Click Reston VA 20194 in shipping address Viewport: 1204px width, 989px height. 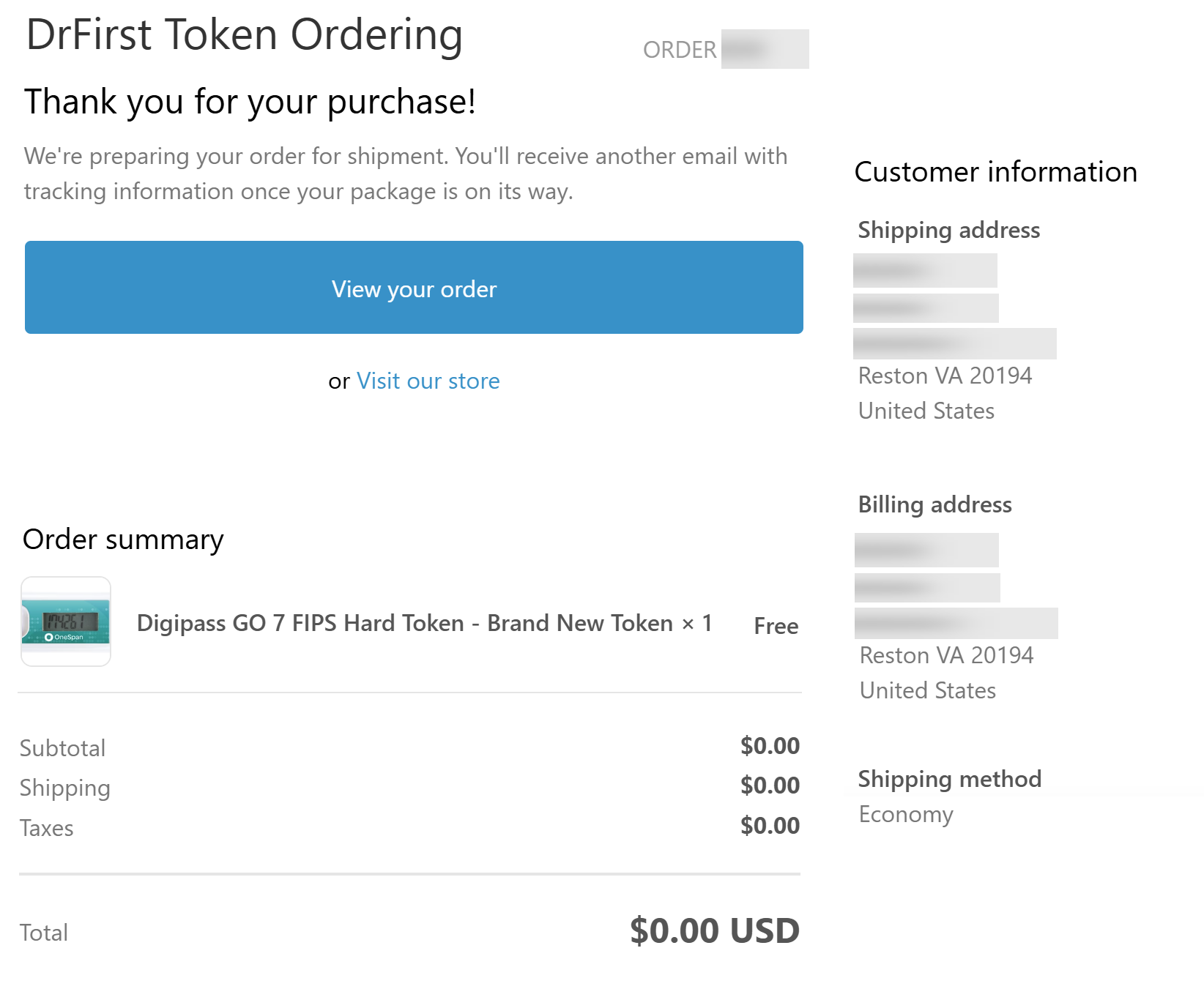[945, 376]
